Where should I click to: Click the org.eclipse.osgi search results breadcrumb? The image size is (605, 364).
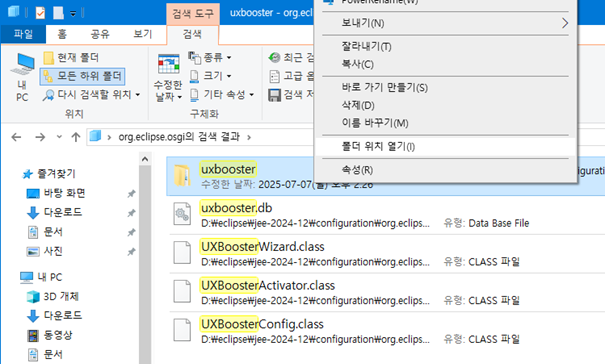179,137
